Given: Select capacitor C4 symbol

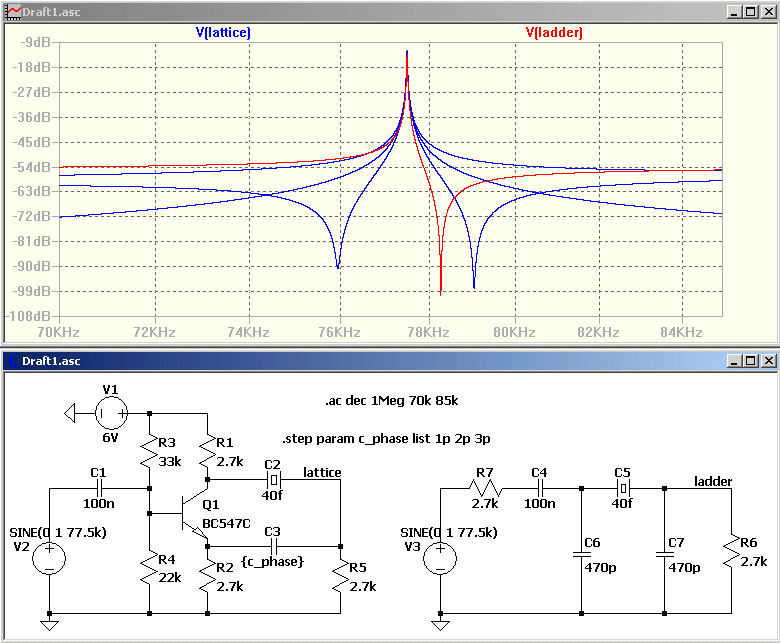Looking at the screenshot, I should point(540,488).
